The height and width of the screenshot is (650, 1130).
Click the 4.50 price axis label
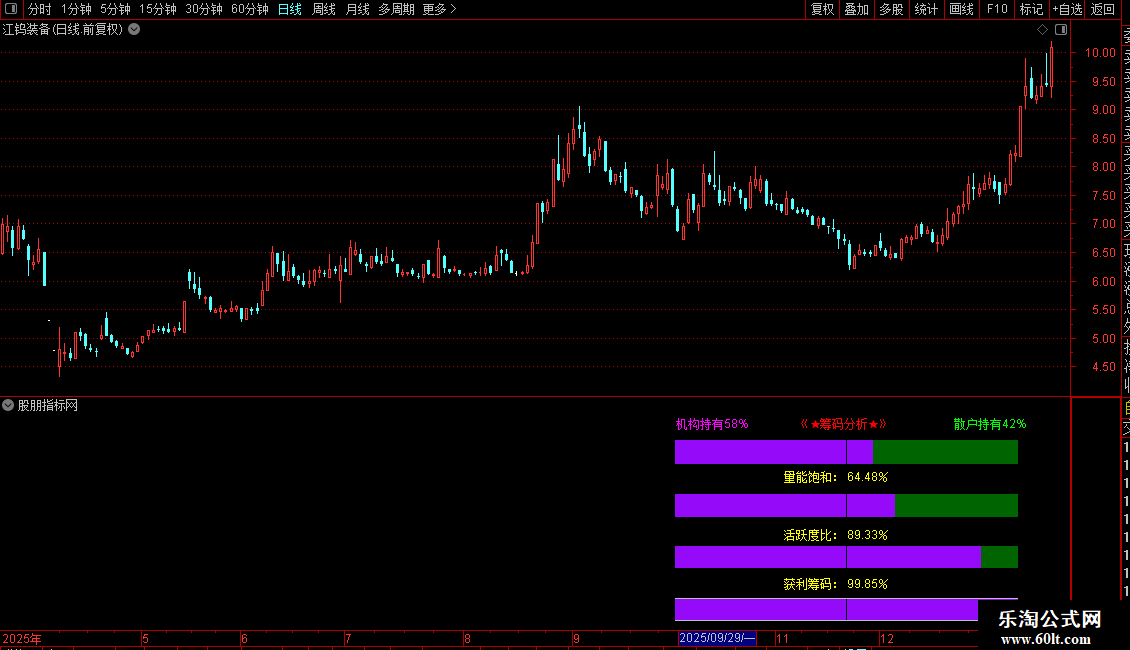[1103, 366]
